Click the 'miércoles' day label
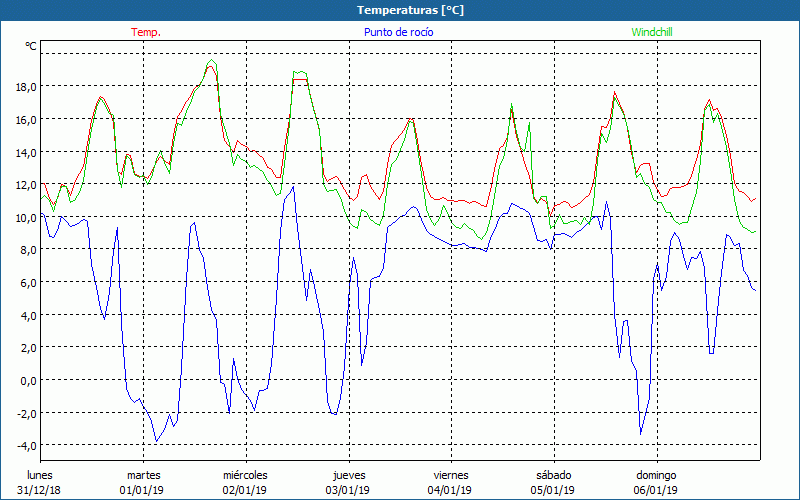800x500 pixels. (245, 475)
